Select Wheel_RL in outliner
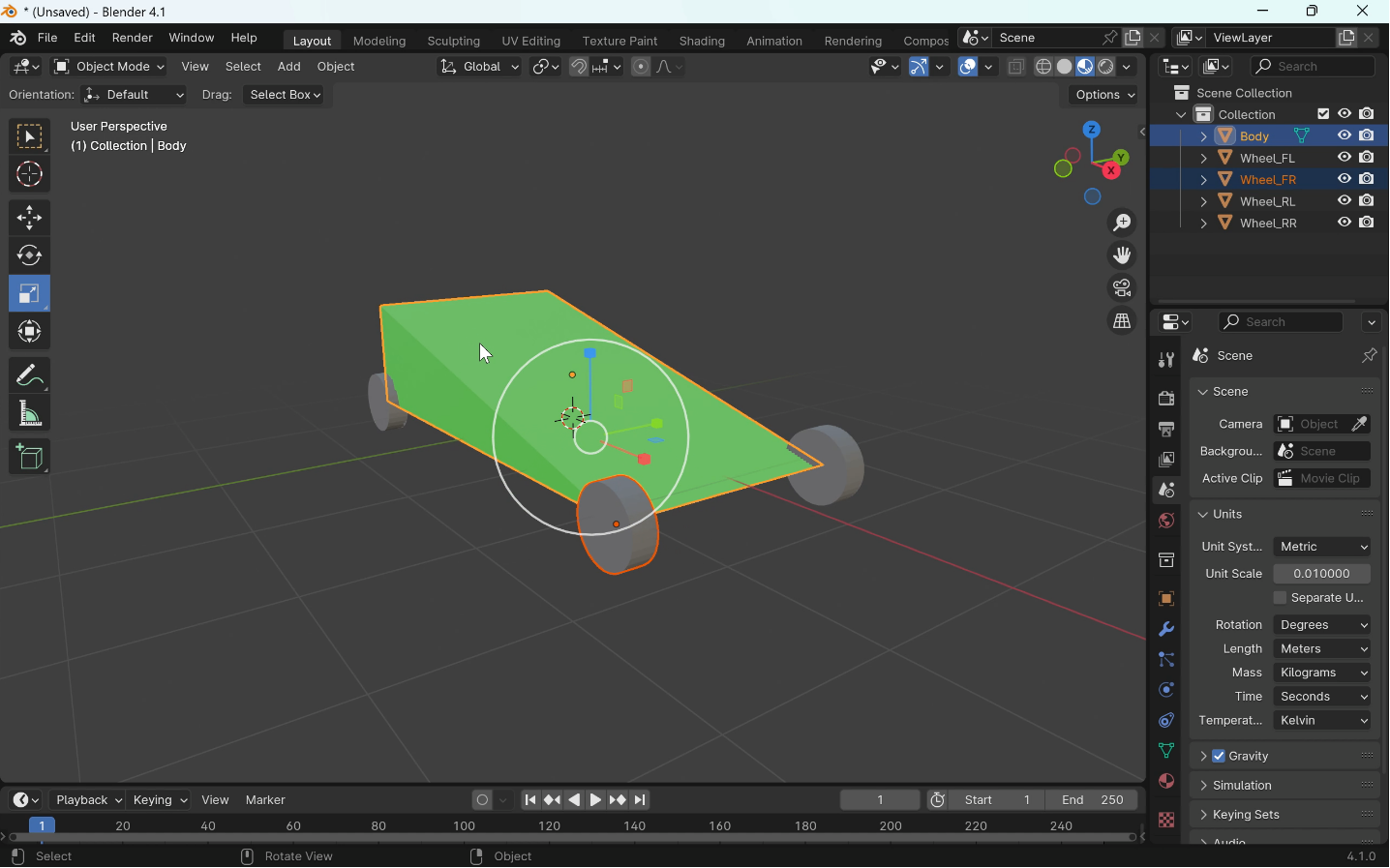Screen dimensions: 1390x868 (1269, 202)
